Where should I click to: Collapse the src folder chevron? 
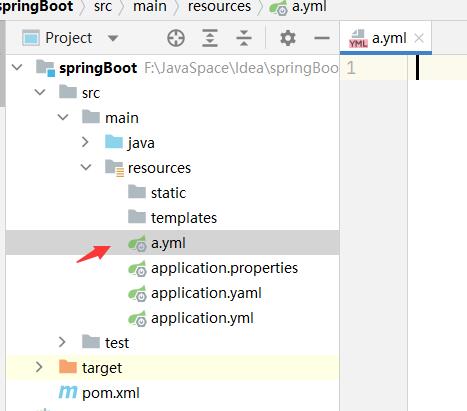point(40,92)
